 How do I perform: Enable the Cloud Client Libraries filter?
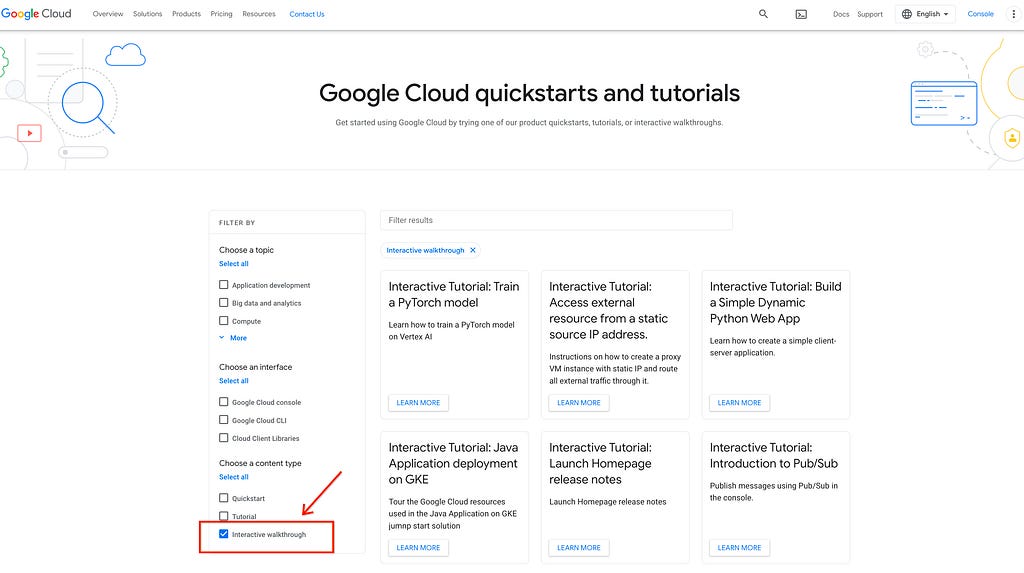point(223,438)
